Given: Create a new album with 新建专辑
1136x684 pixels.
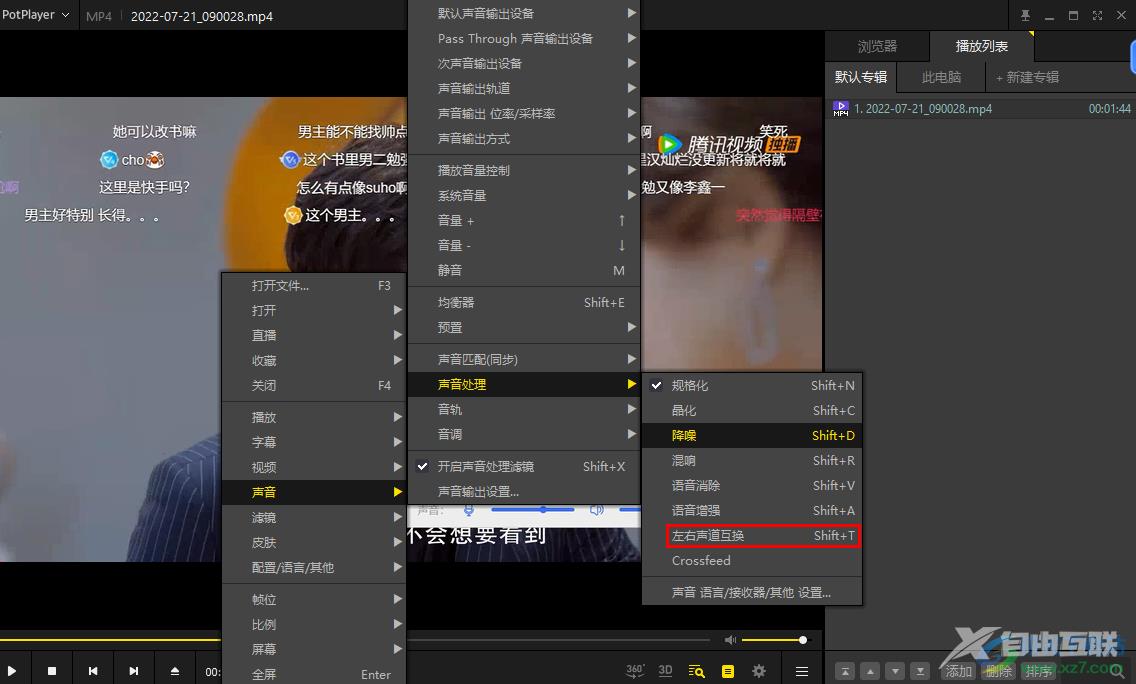Looking at the screenshot, I should tap(1027, 77).
